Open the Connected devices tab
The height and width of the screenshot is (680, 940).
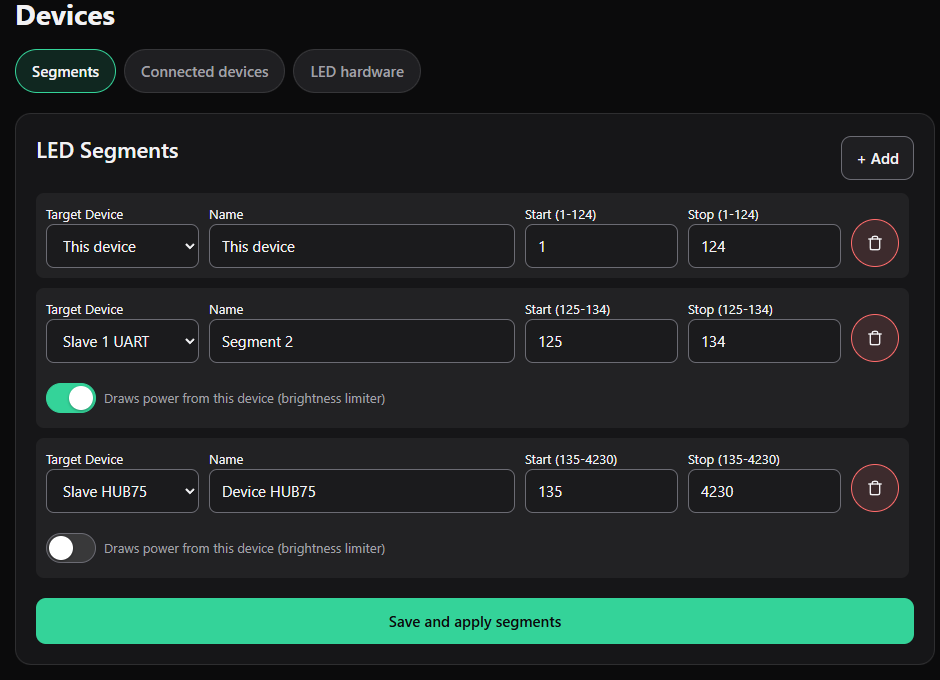click(204, 71)
